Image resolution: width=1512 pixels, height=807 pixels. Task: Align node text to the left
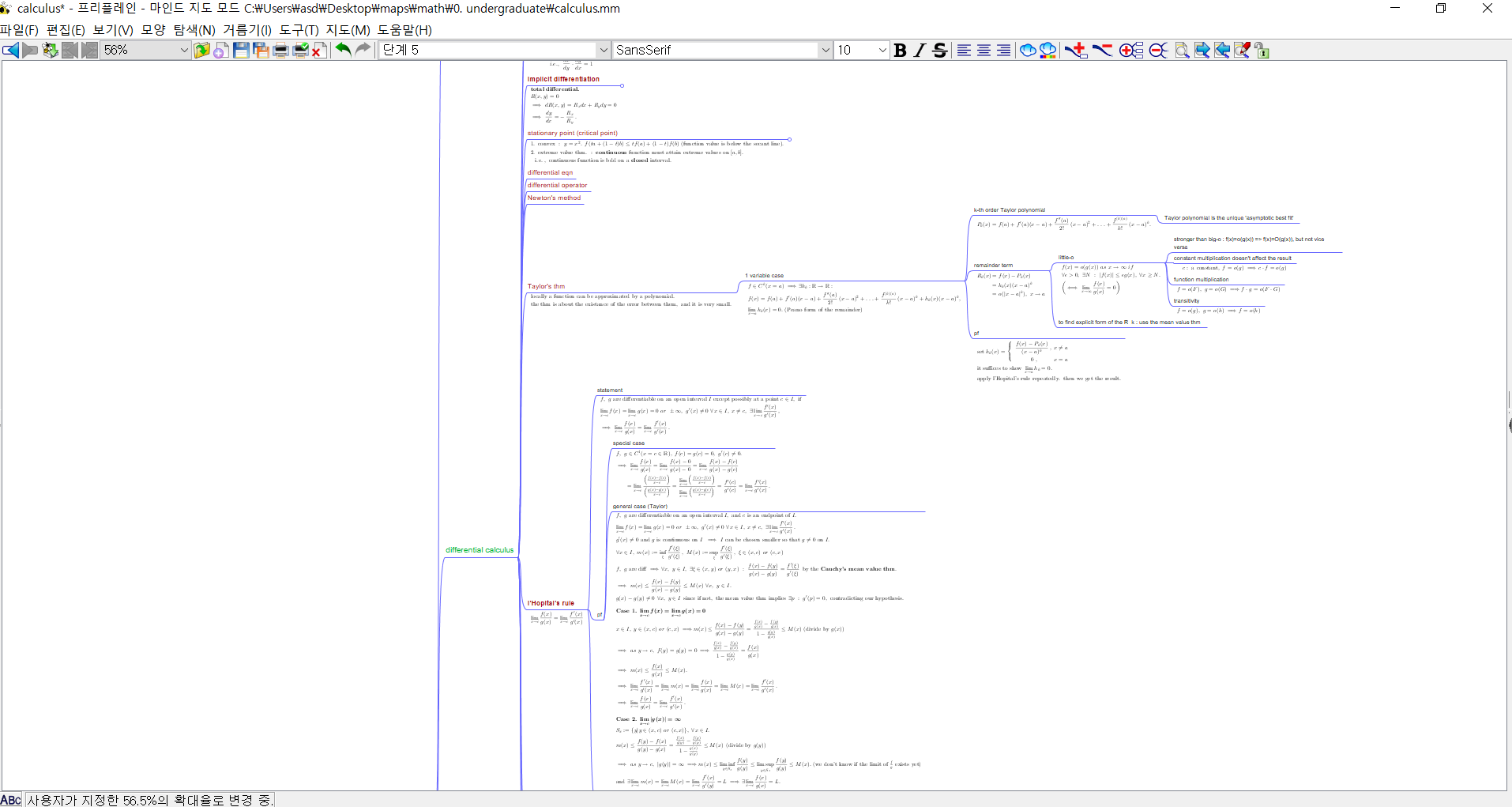click(964, 51)
